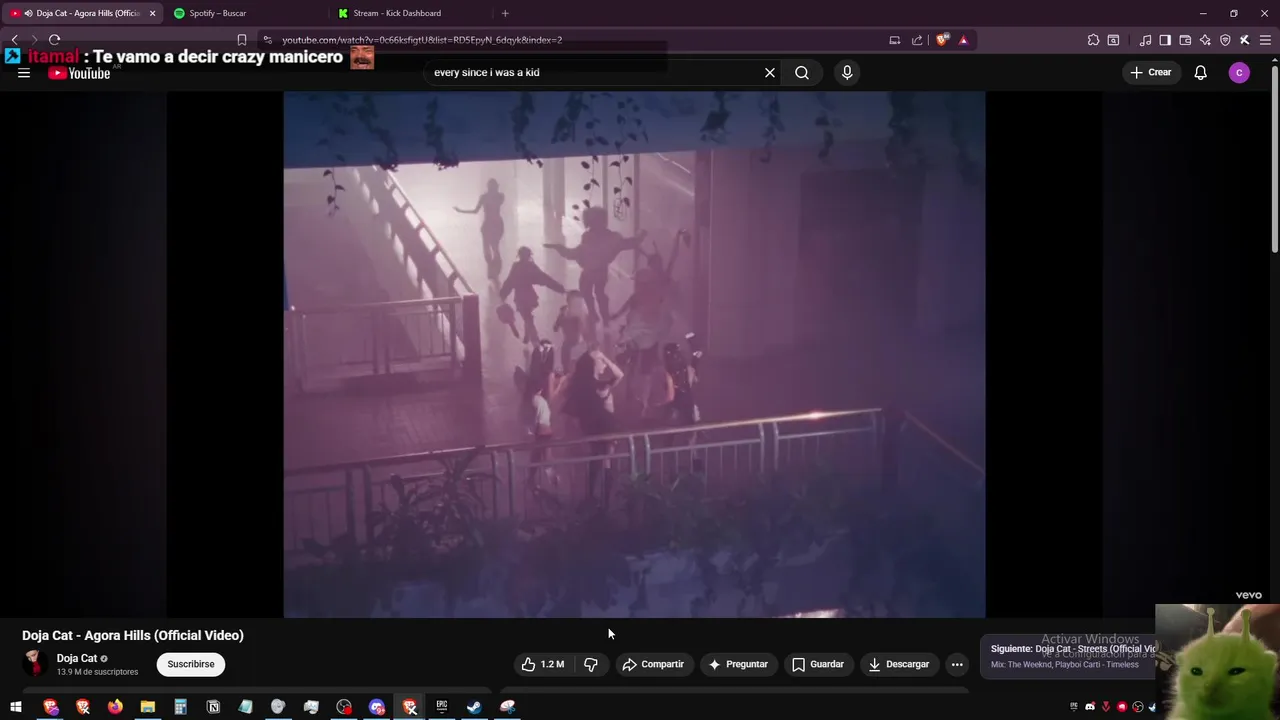The image size is (1280, 720).
Task: Click the 13.9 M de suscriptores text
Action: (x=97, y=672)
